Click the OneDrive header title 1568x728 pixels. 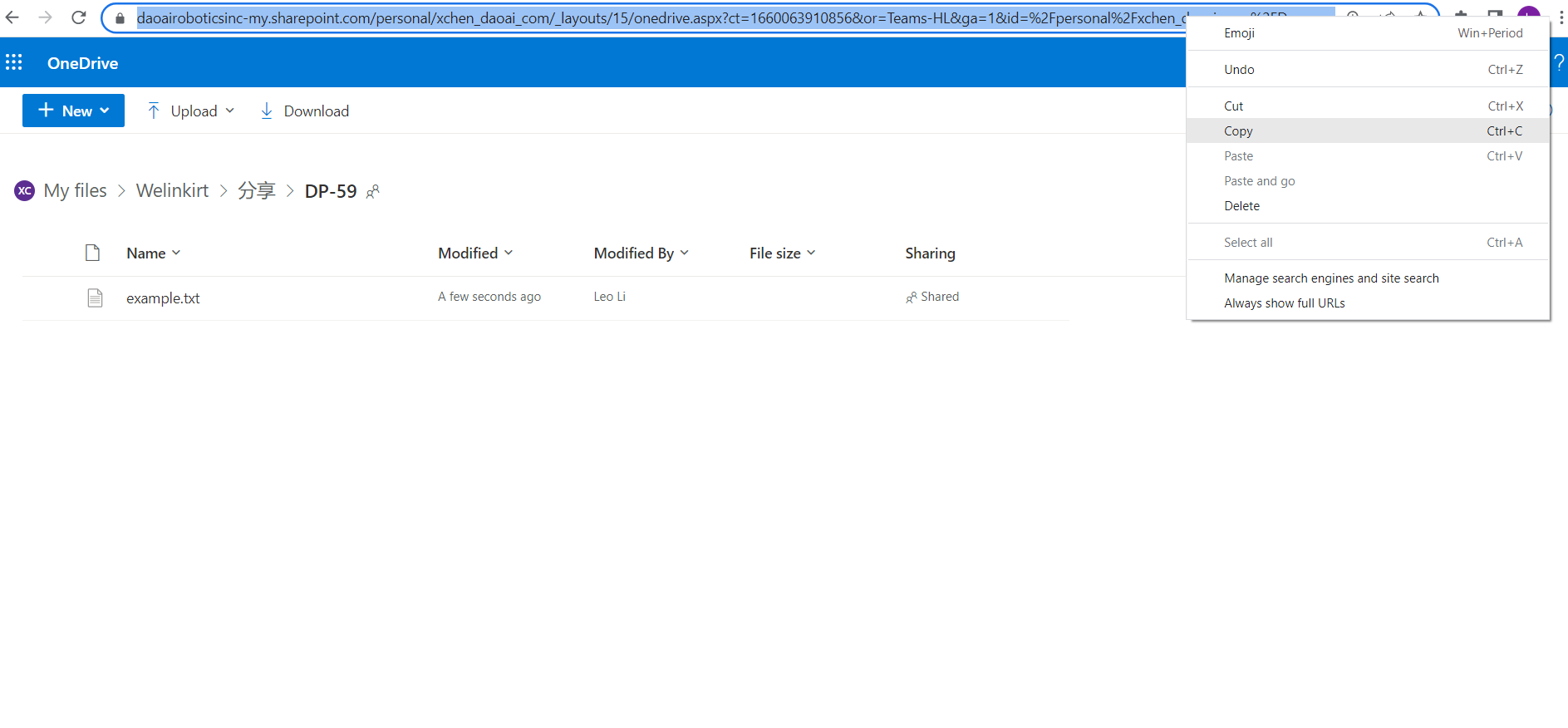coord(82,63)
